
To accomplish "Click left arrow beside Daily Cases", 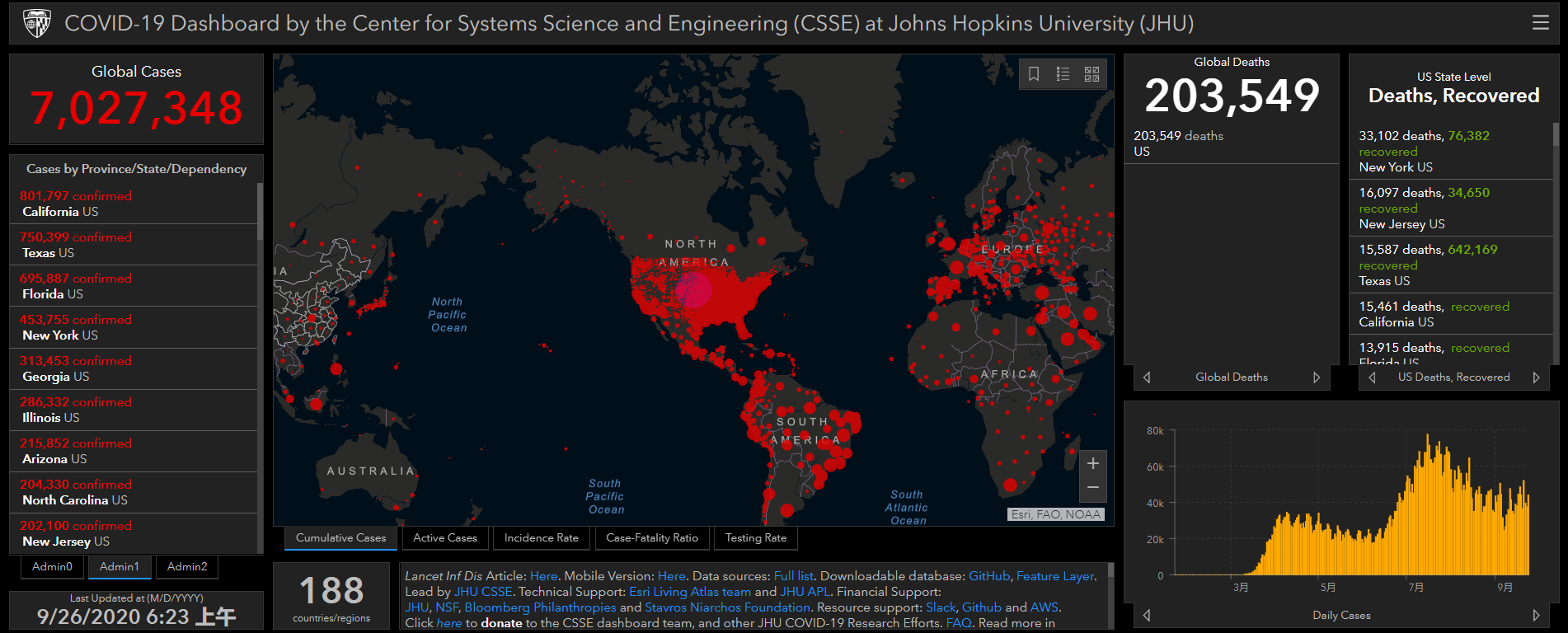I will click(1147, 616).
